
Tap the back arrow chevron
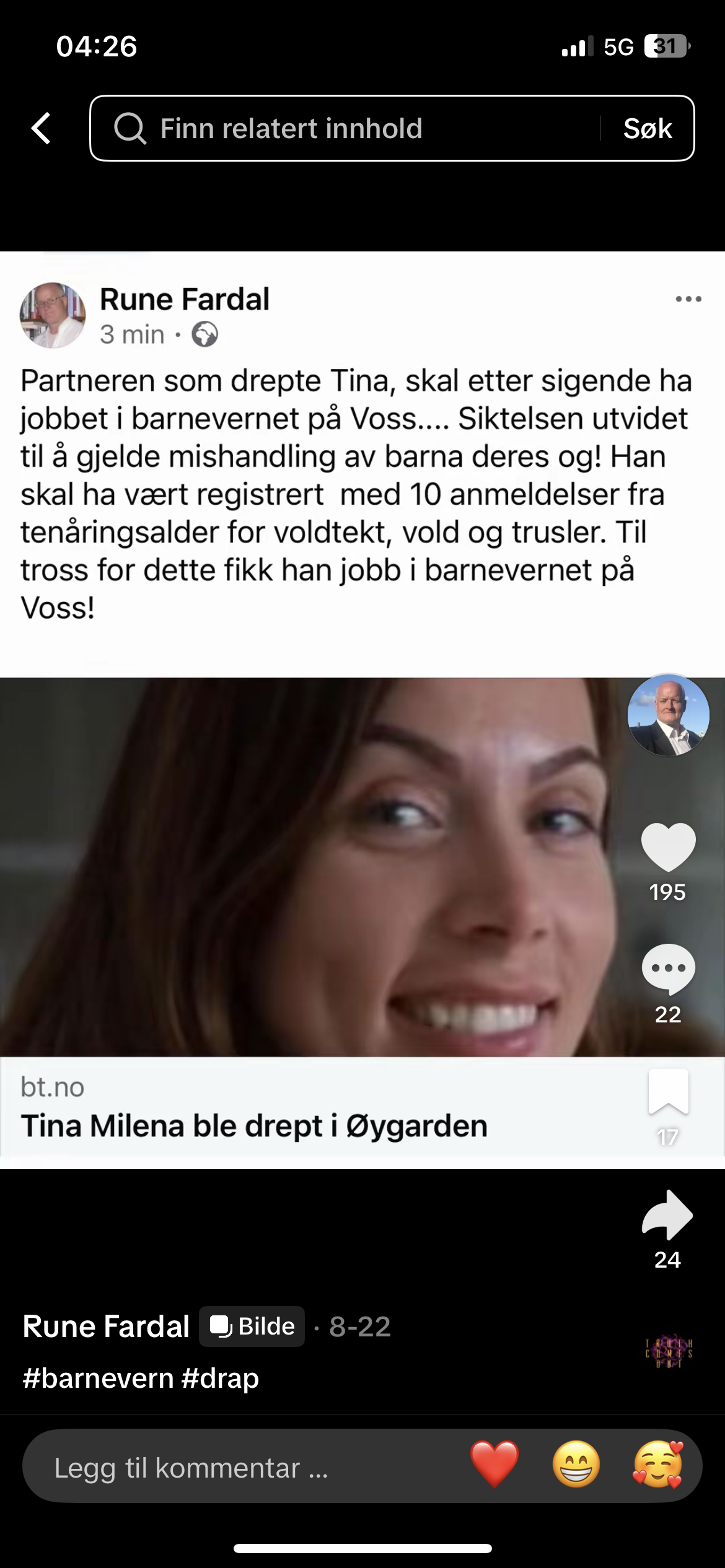(42, 128)
